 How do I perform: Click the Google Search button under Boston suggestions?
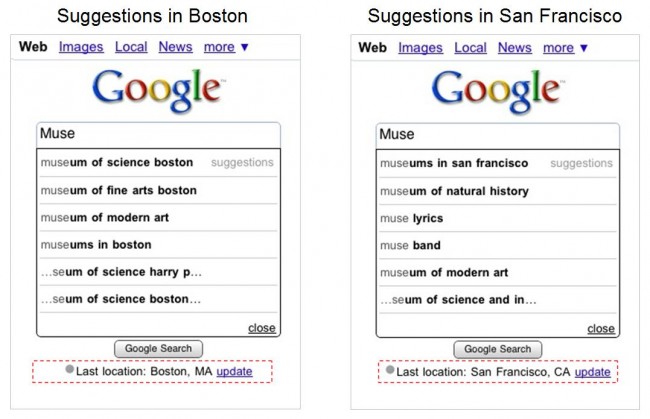point(158,349)
